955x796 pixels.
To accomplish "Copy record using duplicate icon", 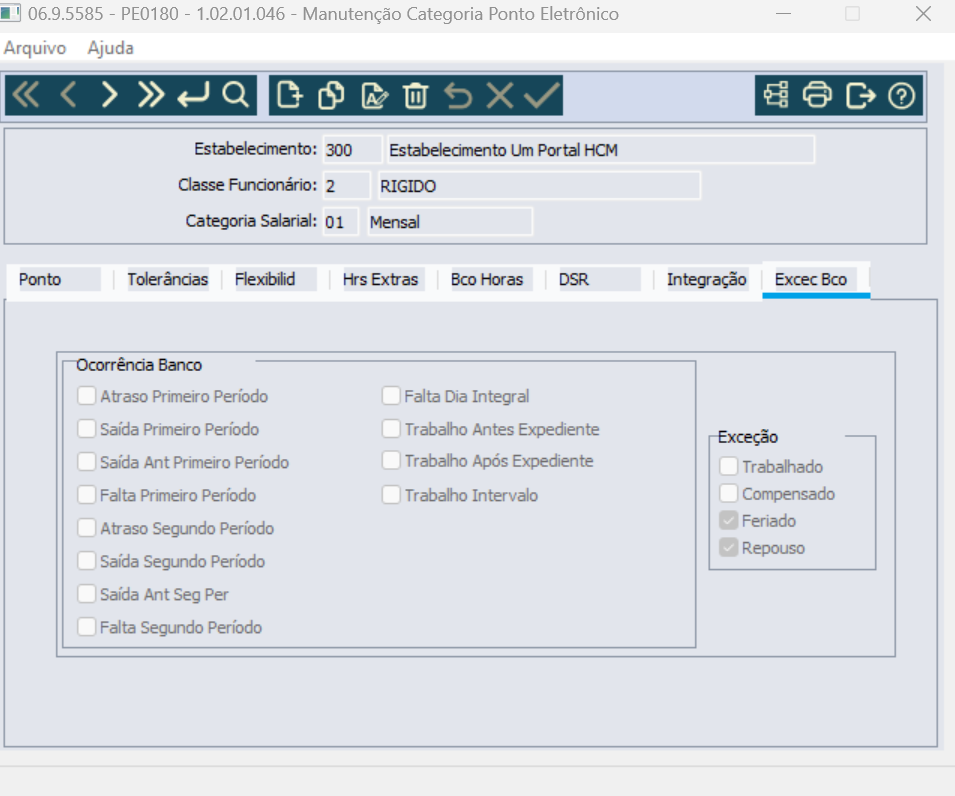I will click(331, 95).
